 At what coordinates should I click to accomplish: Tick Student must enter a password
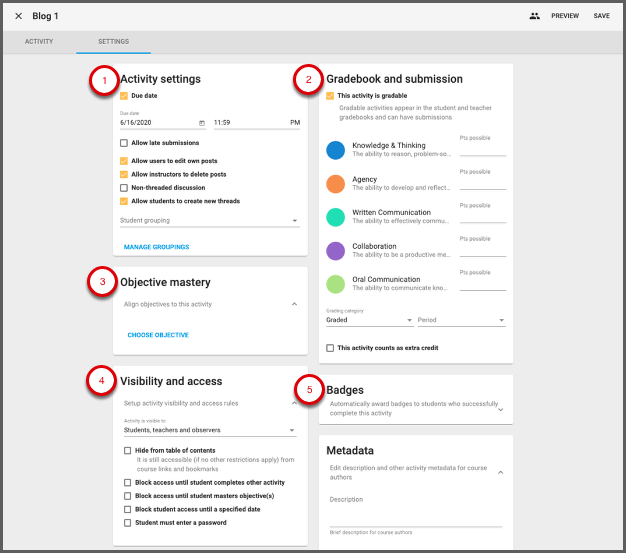(x=127, y=522)
